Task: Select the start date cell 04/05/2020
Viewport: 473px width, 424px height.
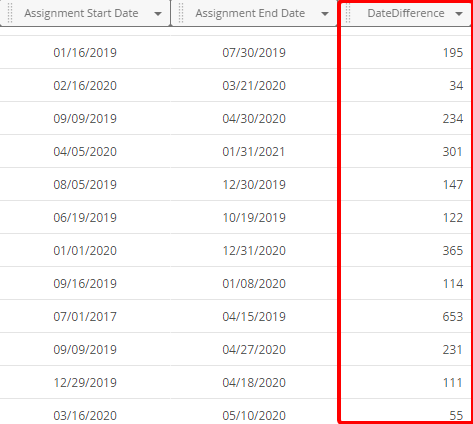Action: coord(85,152)
